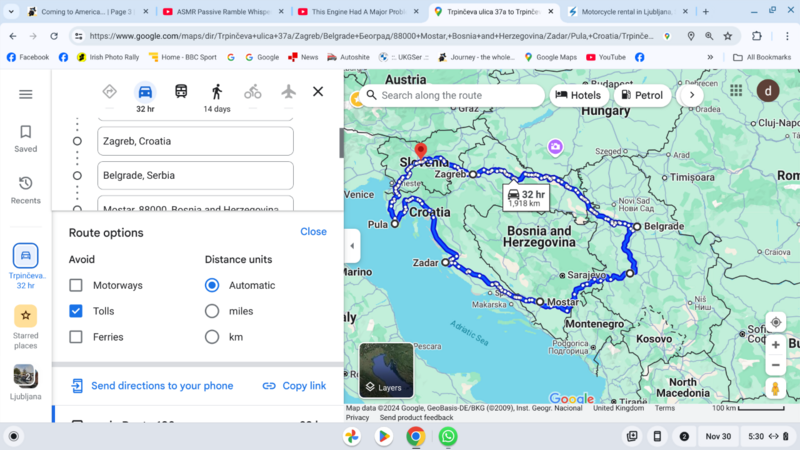Screen dimensions: 800x450
Task: Open Saved places in sidebar
Action: pos(26,138)
